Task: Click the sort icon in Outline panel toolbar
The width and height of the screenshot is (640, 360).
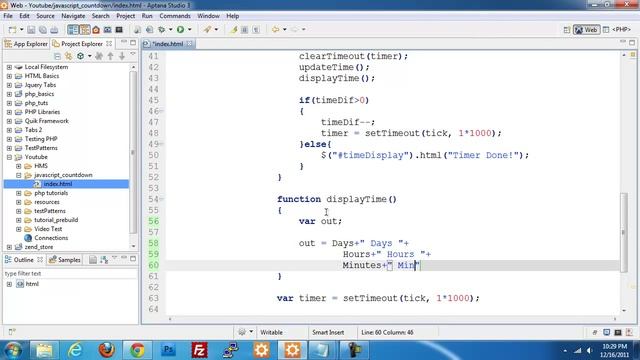Action: tap(104, 260)
